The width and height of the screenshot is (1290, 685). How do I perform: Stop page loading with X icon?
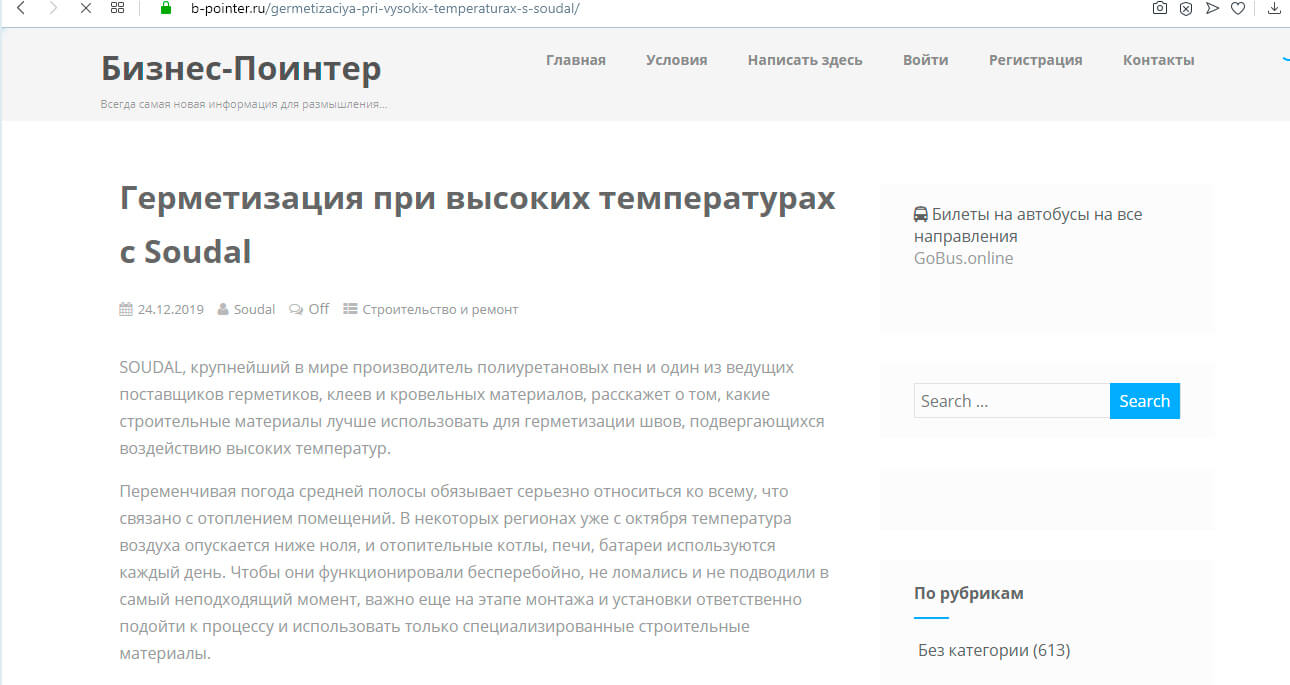[85, 8]
